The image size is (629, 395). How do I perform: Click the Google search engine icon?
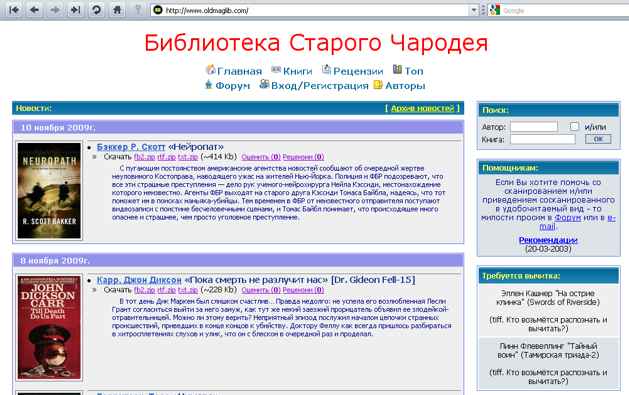tap(495, 10)
